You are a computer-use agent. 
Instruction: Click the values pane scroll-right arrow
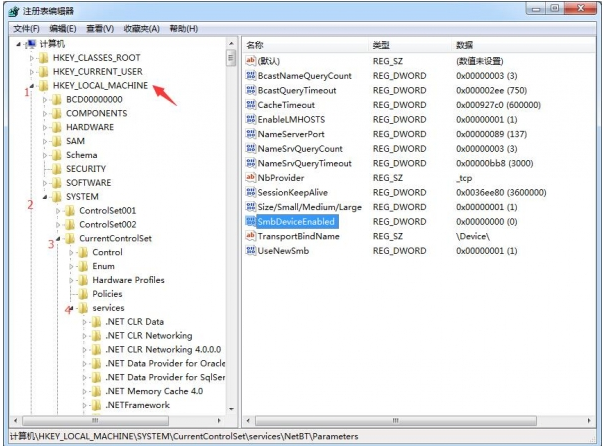pyautogui.click(x=589, y=420)
